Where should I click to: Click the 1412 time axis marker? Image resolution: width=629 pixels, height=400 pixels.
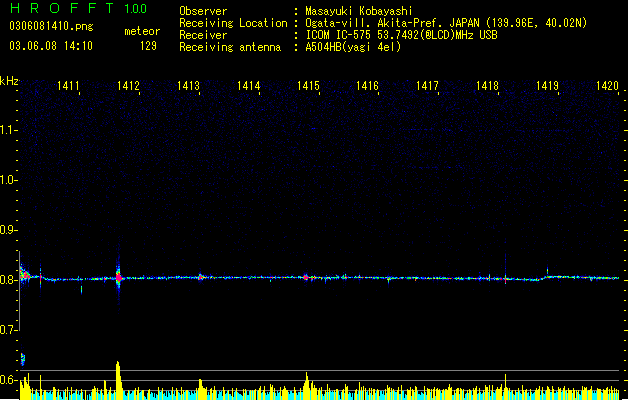tap(128, 85)
